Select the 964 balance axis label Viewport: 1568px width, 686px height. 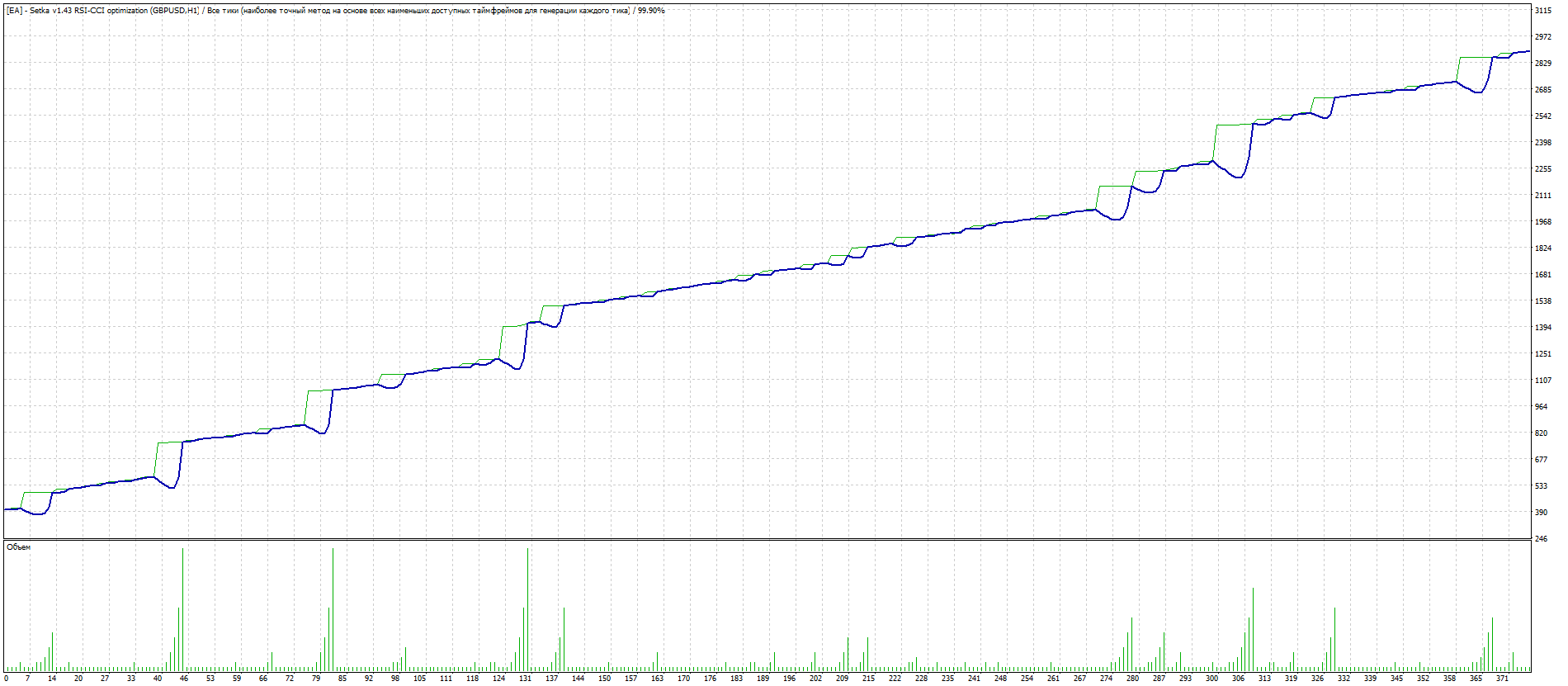1542,407
